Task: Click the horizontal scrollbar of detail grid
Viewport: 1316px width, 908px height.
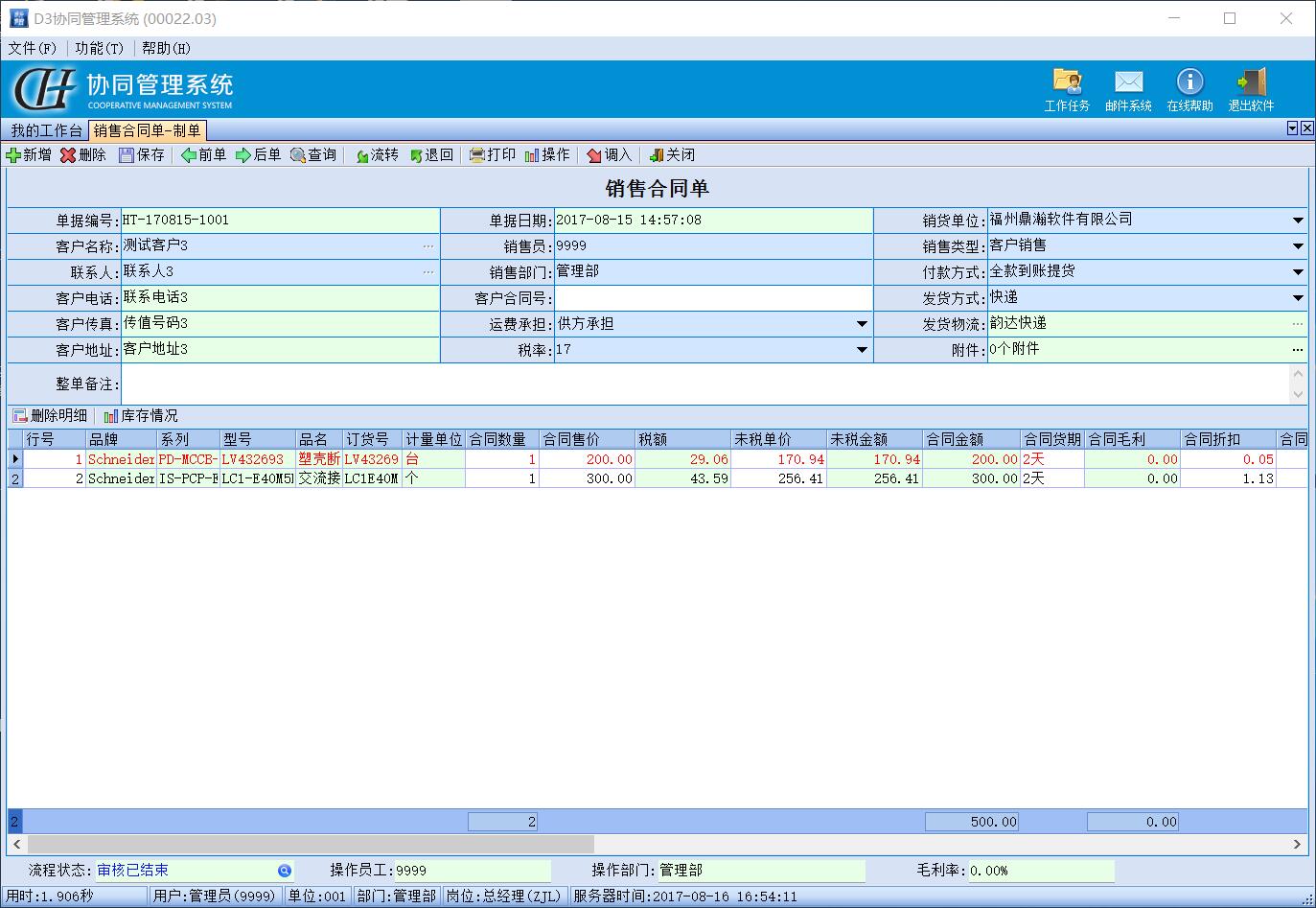Action: 310,845
